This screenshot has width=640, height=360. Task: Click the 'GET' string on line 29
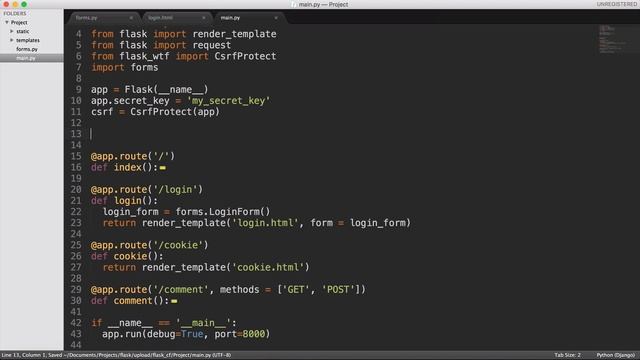point(296,290)
